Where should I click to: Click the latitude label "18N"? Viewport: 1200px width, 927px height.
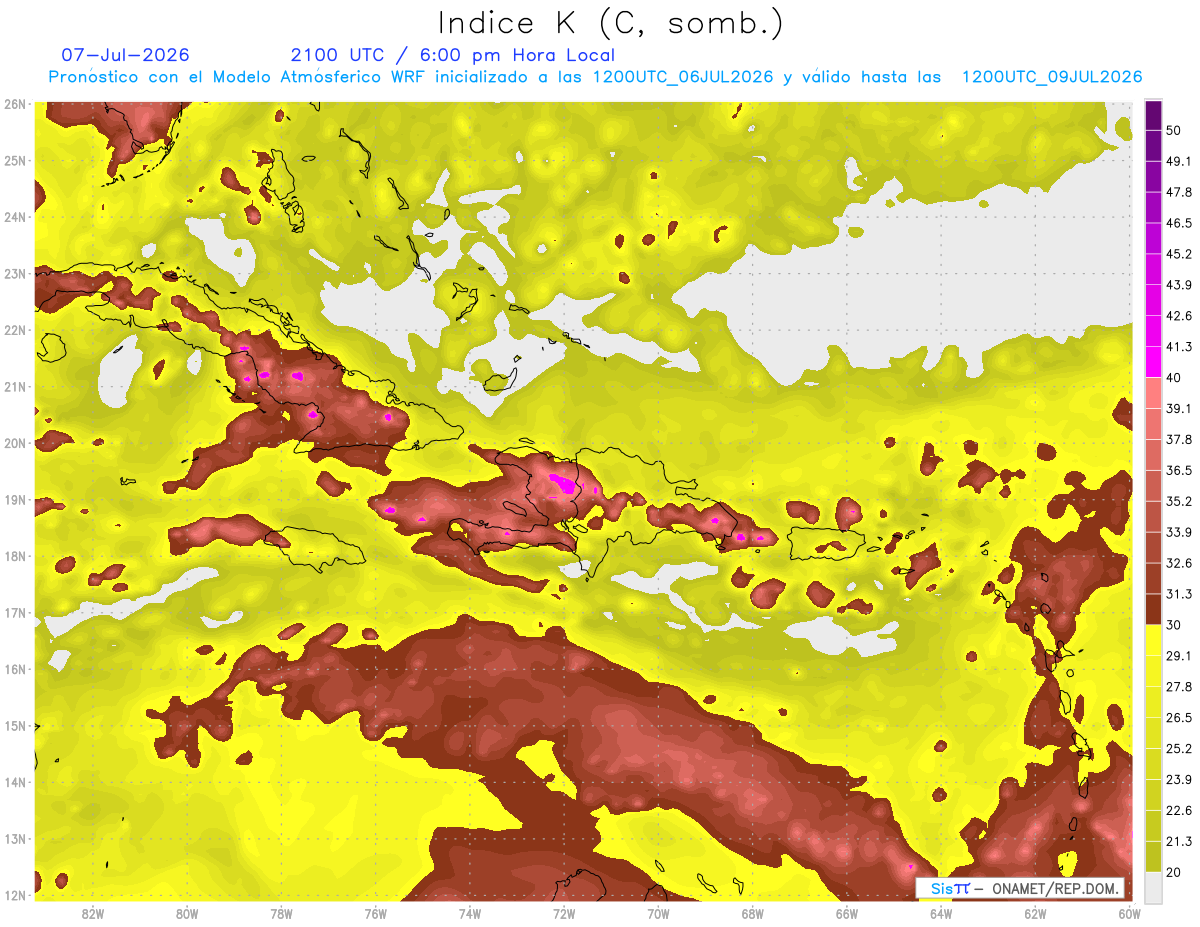click(15, 556)
